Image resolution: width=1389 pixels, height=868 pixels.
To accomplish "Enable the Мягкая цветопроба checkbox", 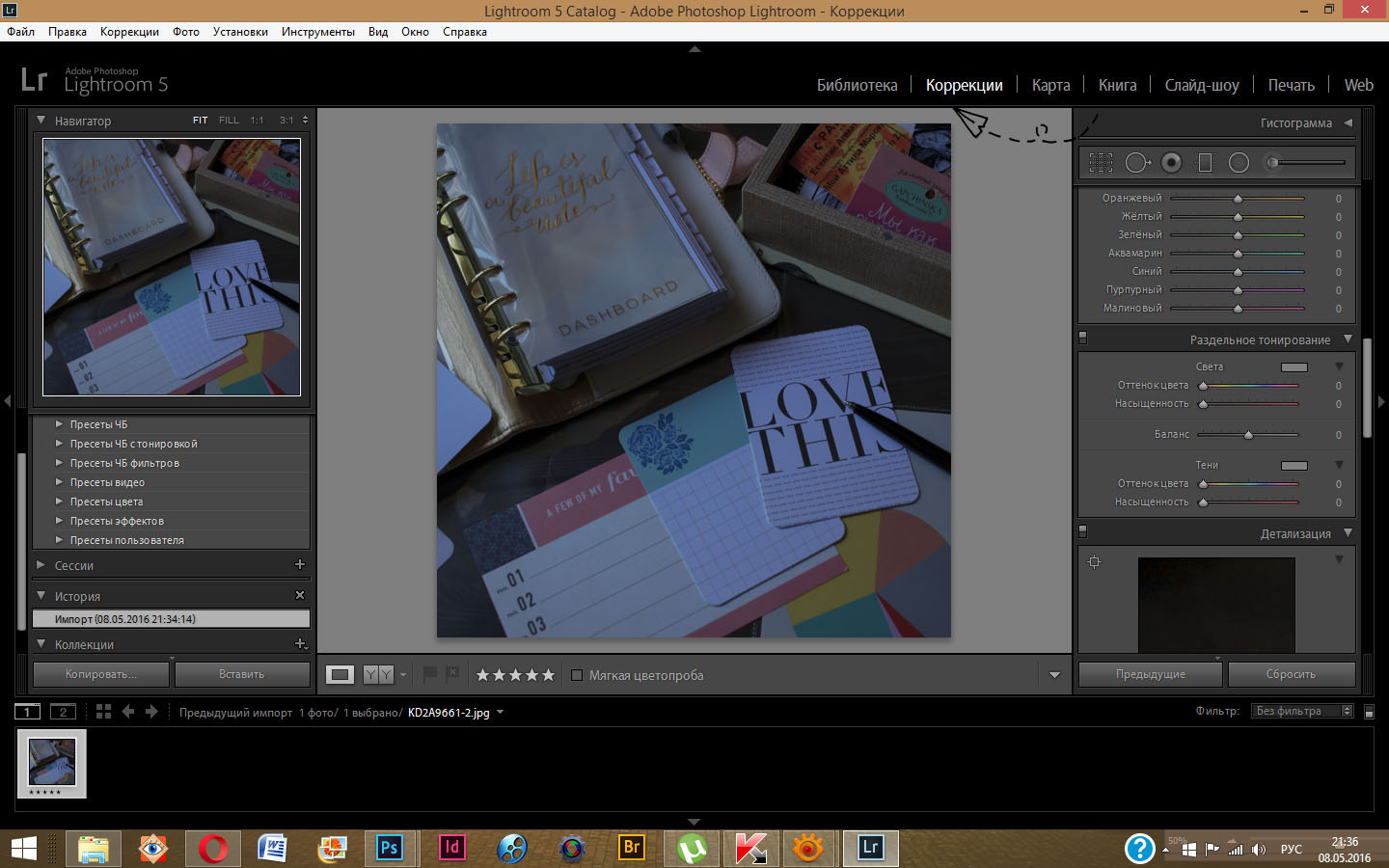I will click(577, 675).
